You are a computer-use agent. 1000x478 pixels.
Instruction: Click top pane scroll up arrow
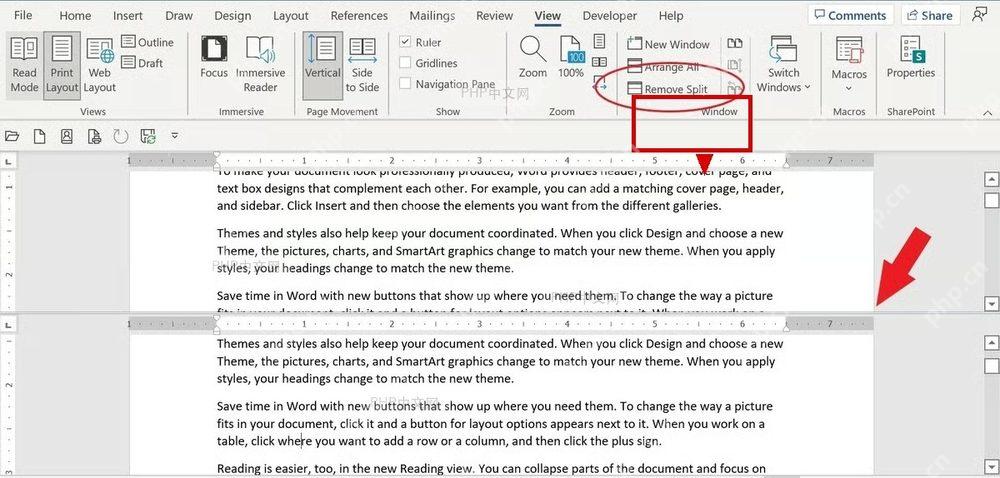tap(991, 179)
